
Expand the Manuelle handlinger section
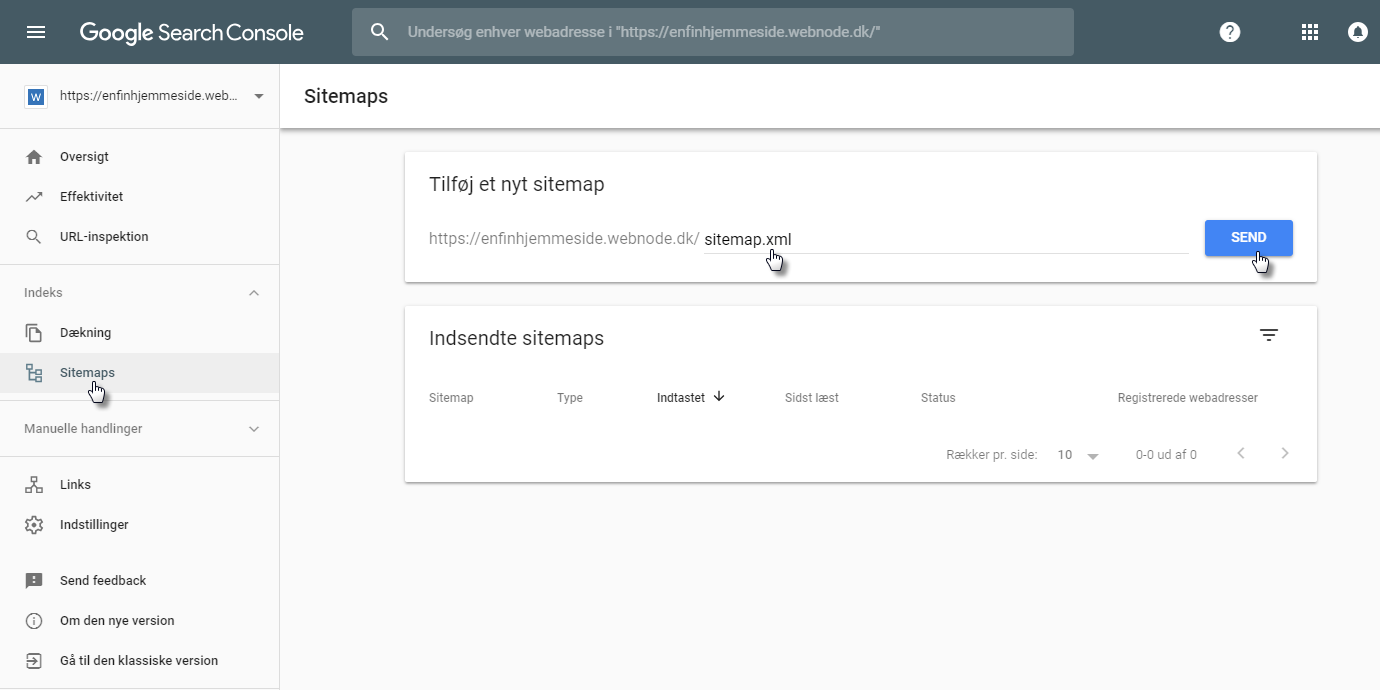[x=254, y=429]
